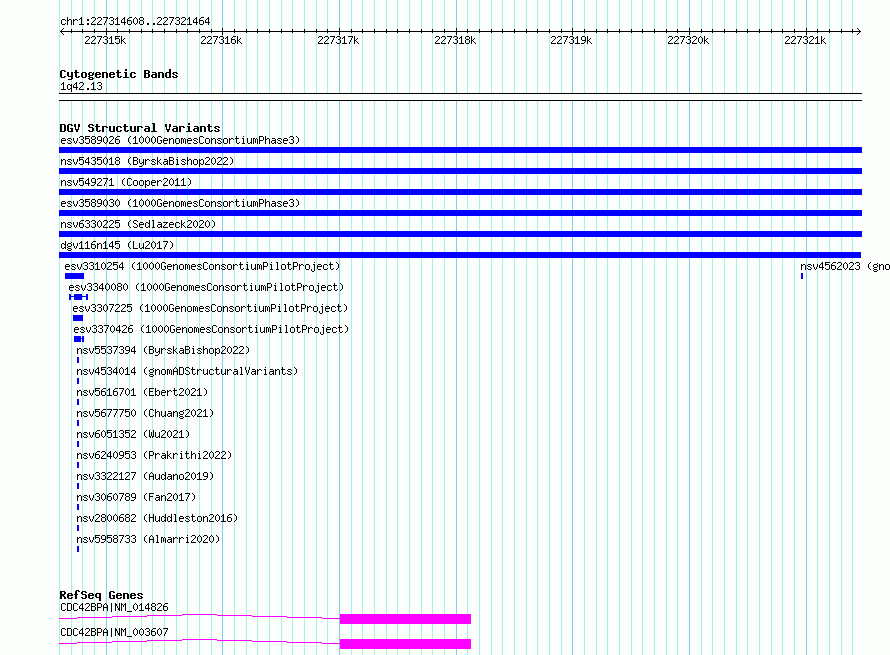
Task: Click the 227318k ruler tick label
Action: point(455,40)
